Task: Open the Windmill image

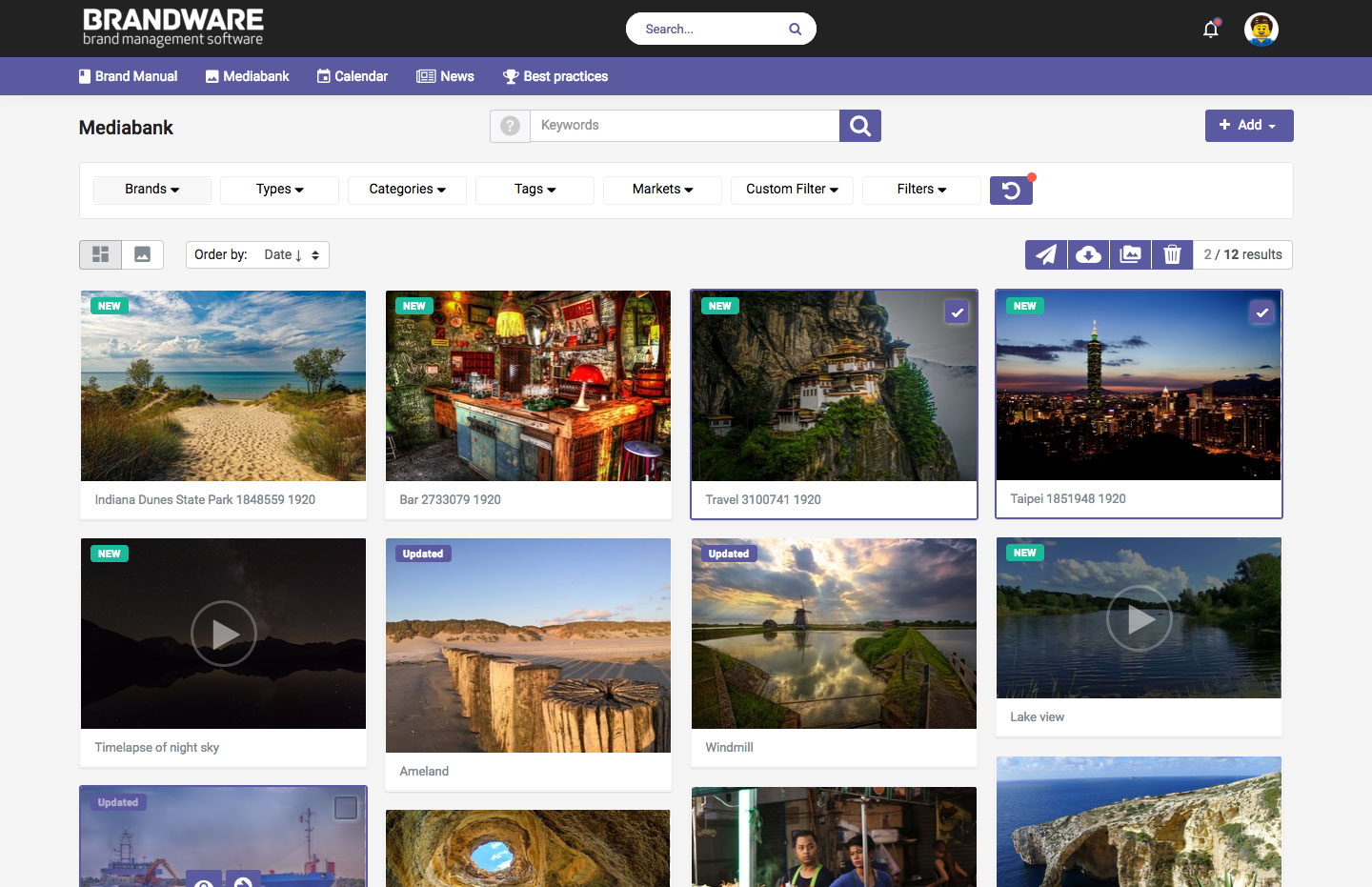Action: tap(834, 634)
